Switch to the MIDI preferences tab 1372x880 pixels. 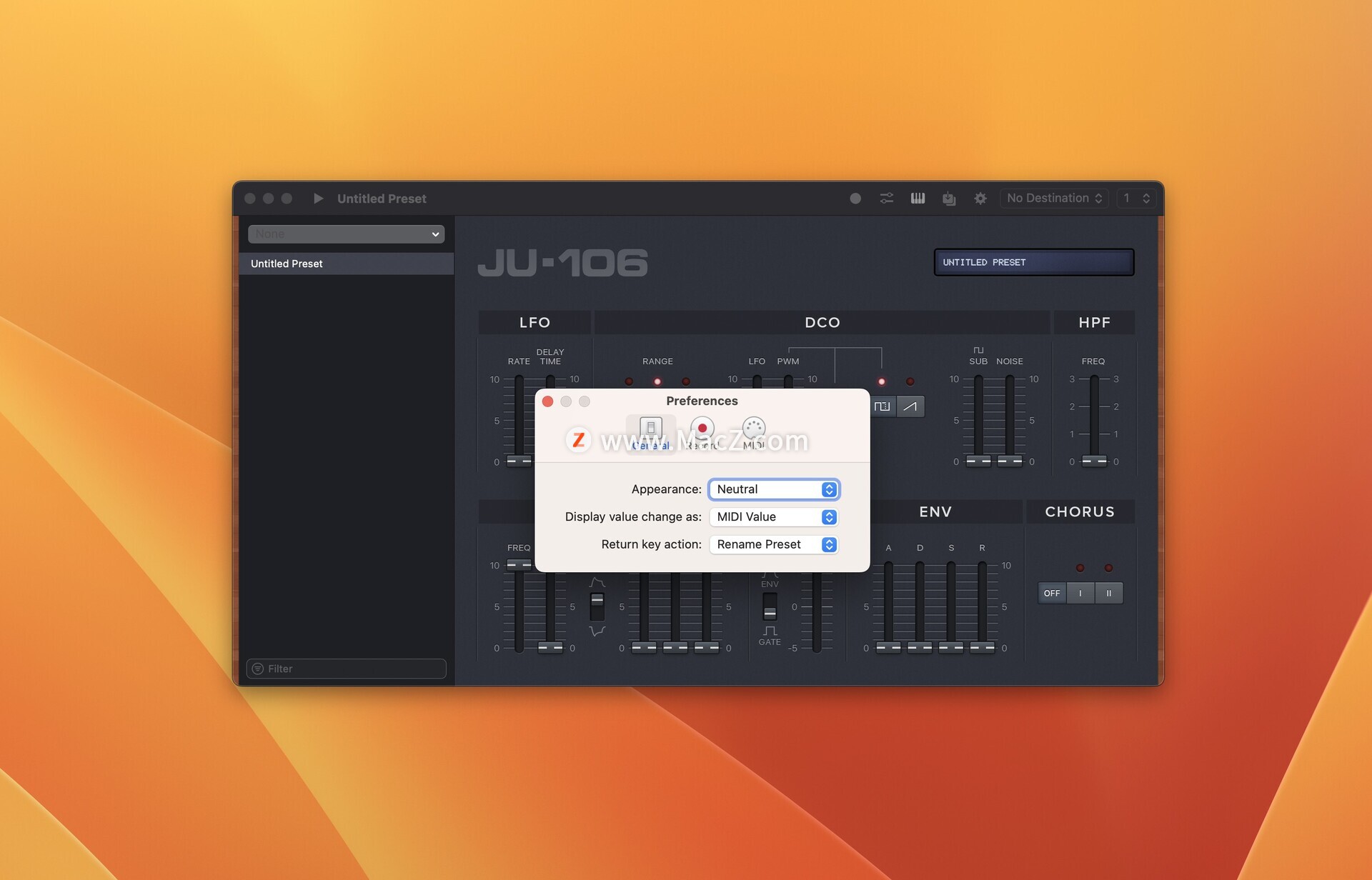point(754,433)
